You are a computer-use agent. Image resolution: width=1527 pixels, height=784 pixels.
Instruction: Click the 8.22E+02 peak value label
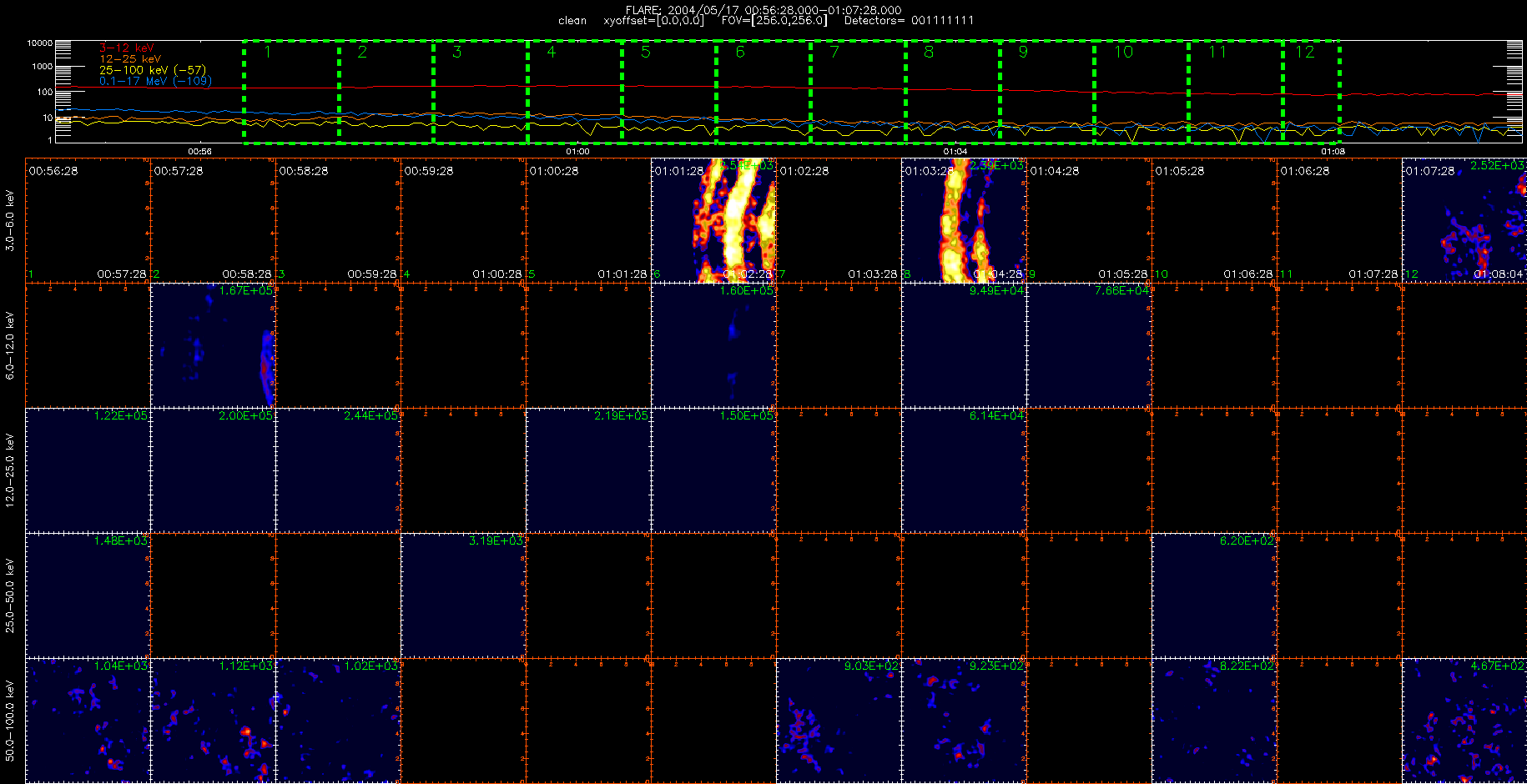click(1247, 666)
